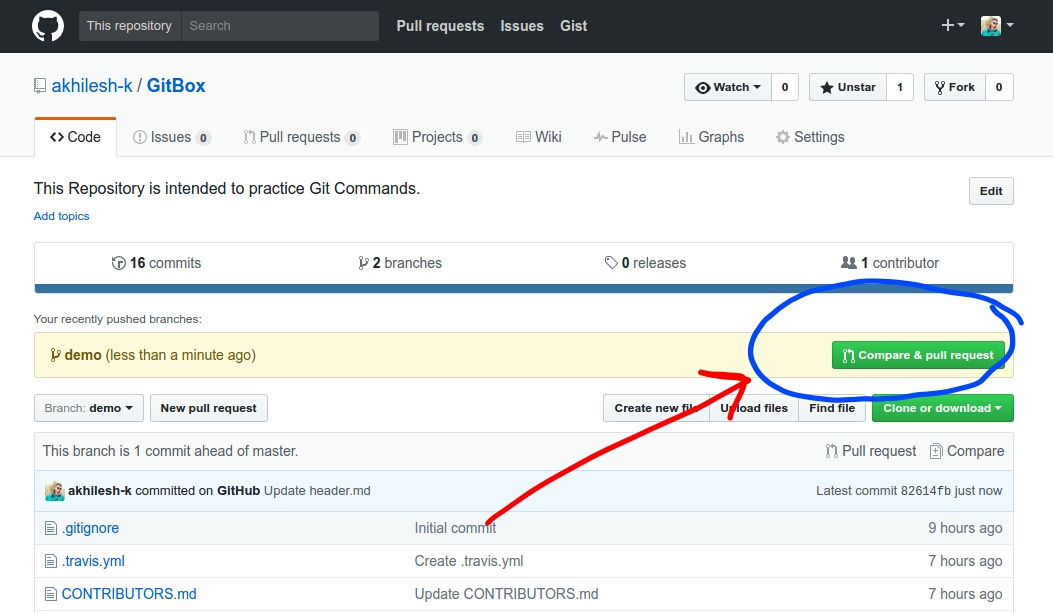The width and height of the screenshot is (1053, 613).
Task: Click the Pull request link in branch info bar
Action: click(870, 451)
